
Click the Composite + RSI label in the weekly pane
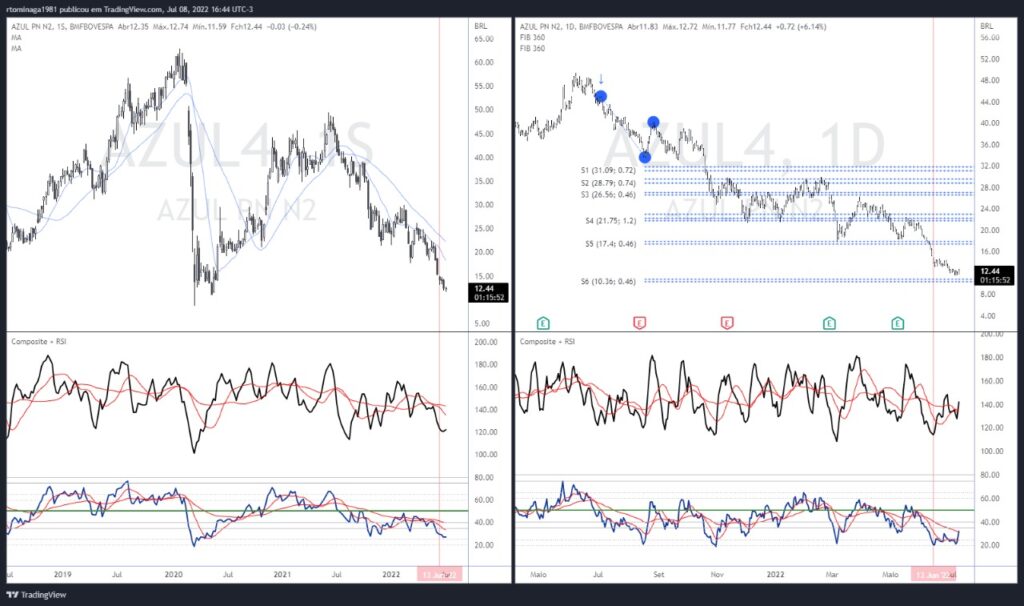coord(39,342)
